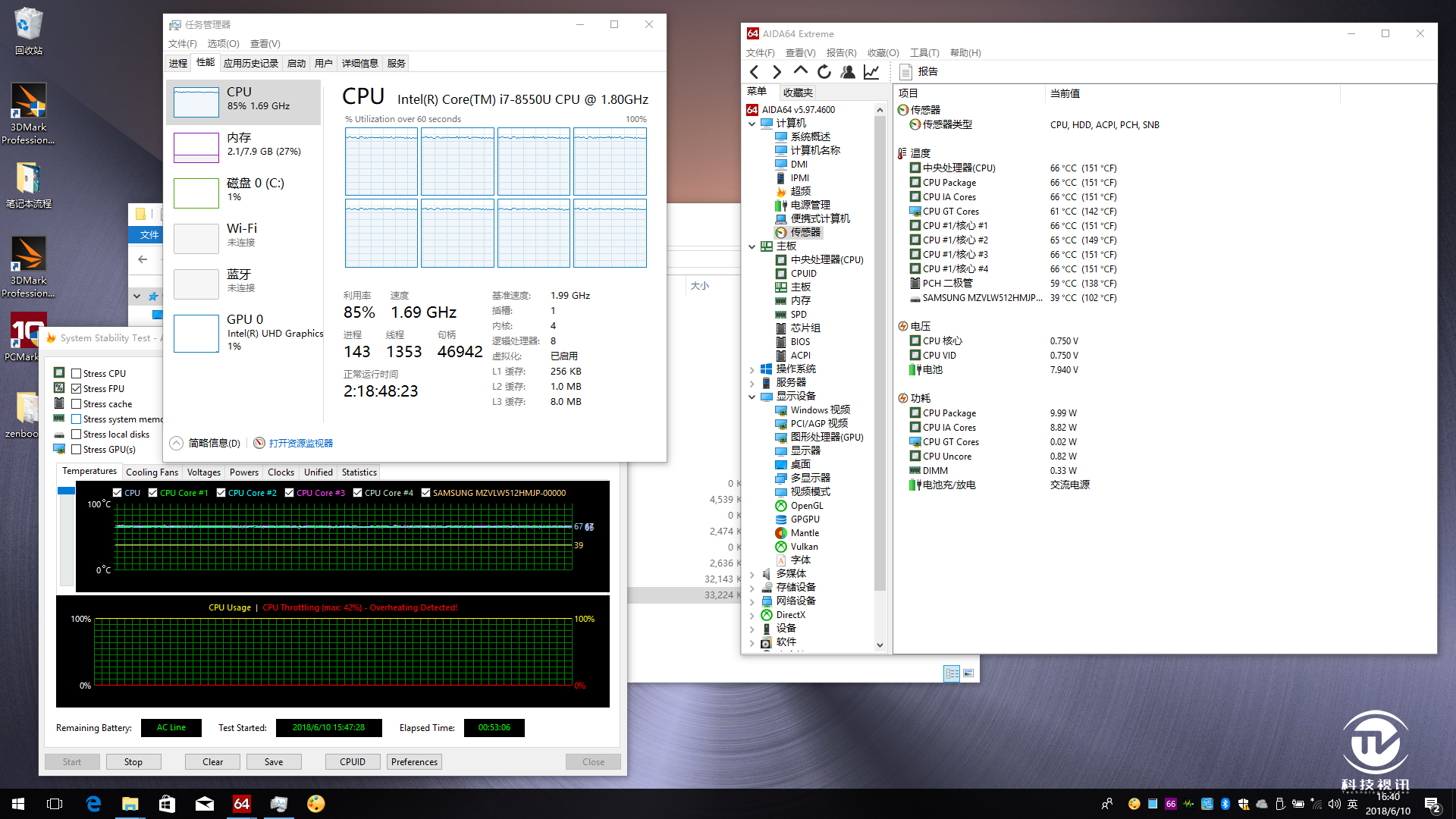Expand 操作系统 tree node
Screen dimensions: 1456x819
(752, 369)
